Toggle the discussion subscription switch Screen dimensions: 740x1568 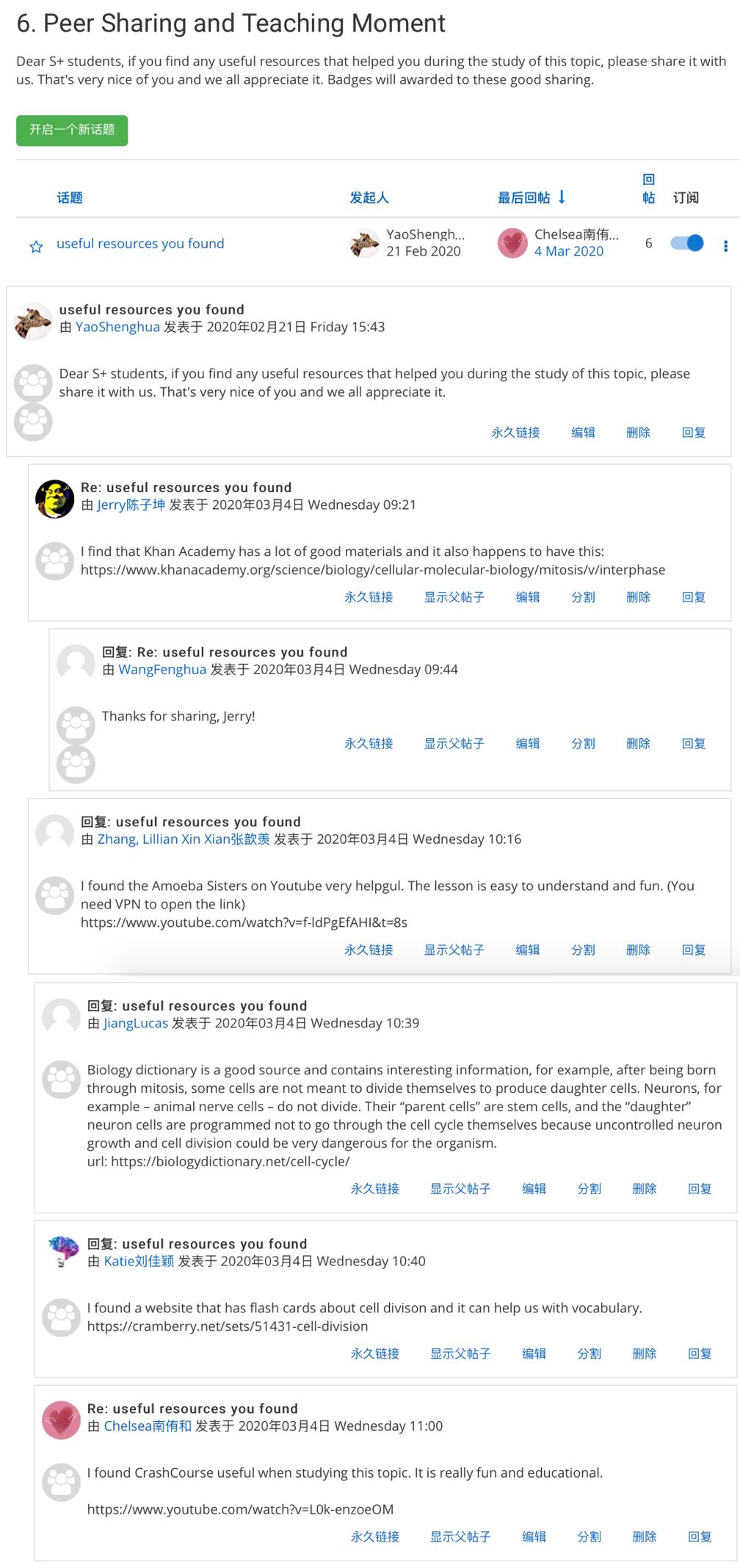(x=687, y=243)
